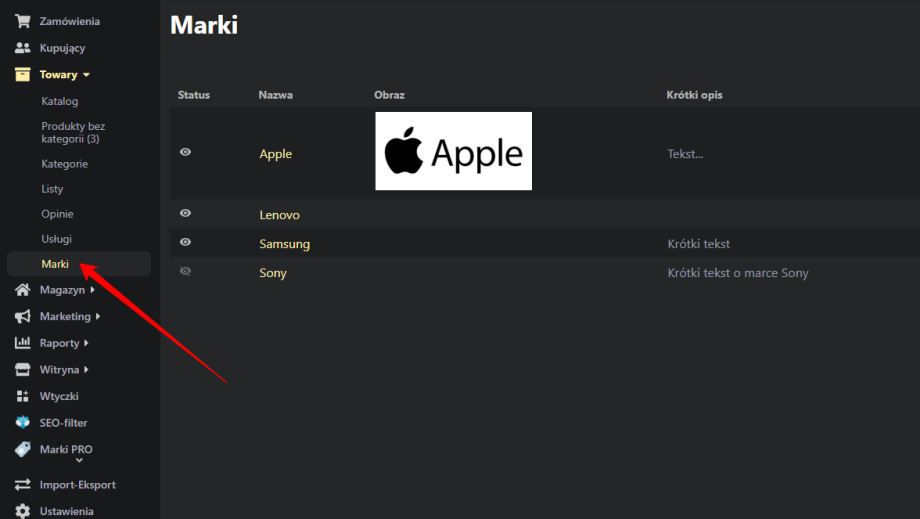Screen dimensions: 920x519
Task: Click the Raporty chart icon
Action: pyautogui.click(x=22, y=343)
